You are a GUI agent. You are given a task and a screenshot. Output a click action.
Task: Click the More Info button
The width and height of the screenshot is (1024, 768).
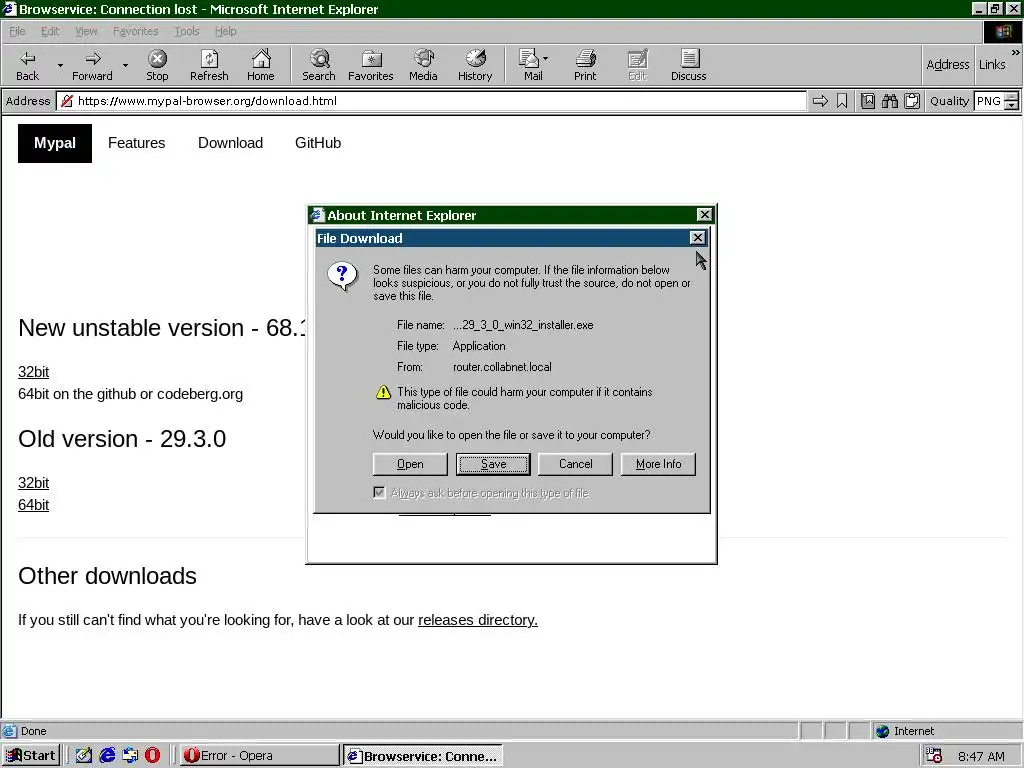(658, 464)
